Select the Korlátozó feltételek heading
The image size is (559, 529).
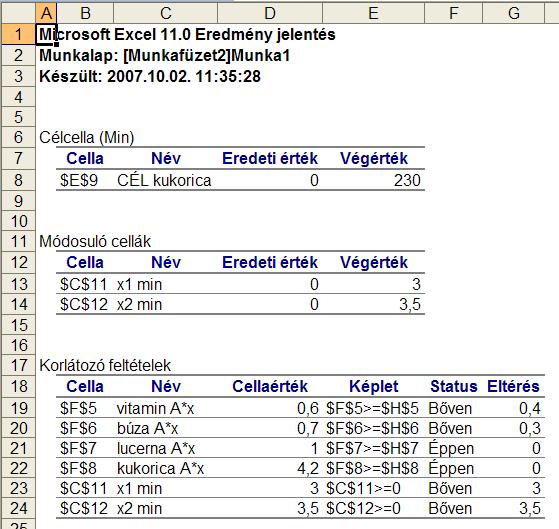coord(105,366)
